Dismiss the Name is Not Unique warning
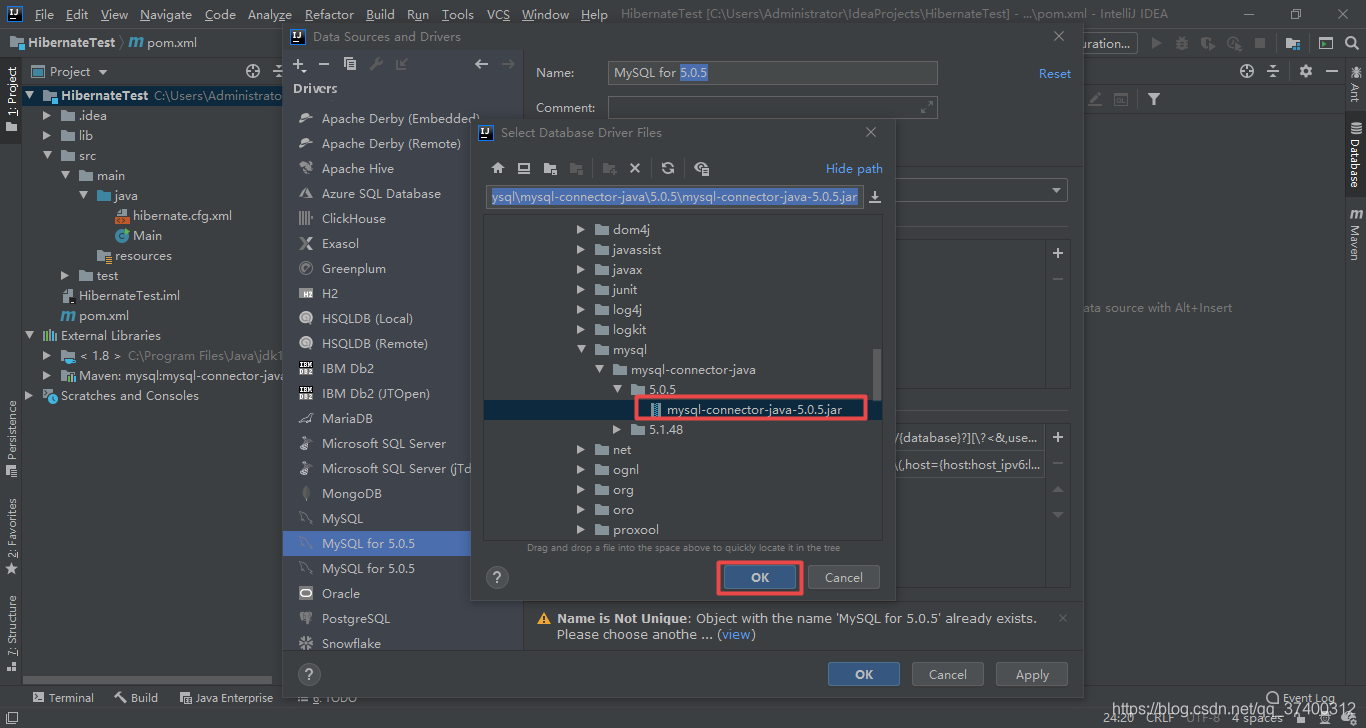The width and height of the screenshot is (1366, 728). (x=1062, y=619)
